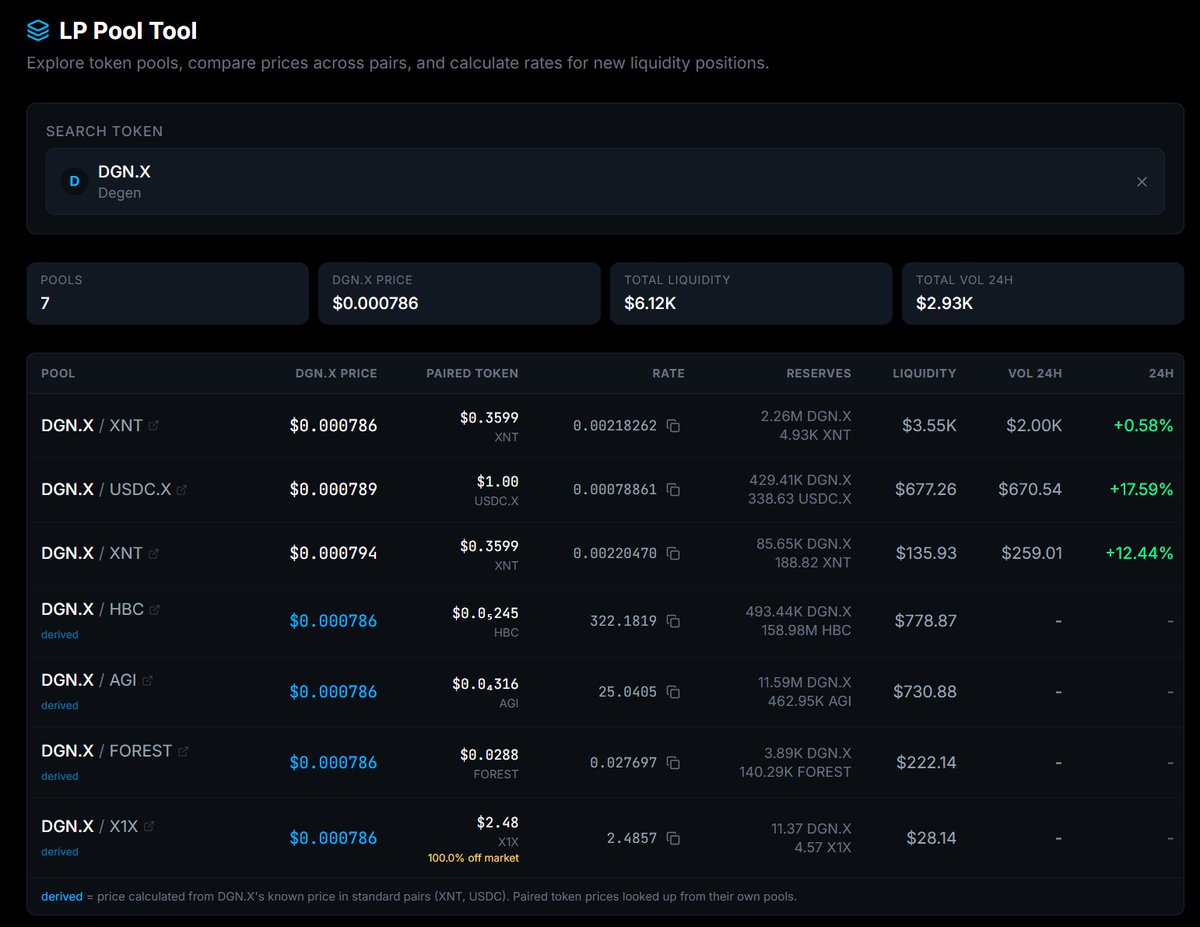Image resolution: width=1200 pixels, height=927 pixels.
Task: Open external link for DGN.X / AGI pool
Action: [x=147, y=680]
